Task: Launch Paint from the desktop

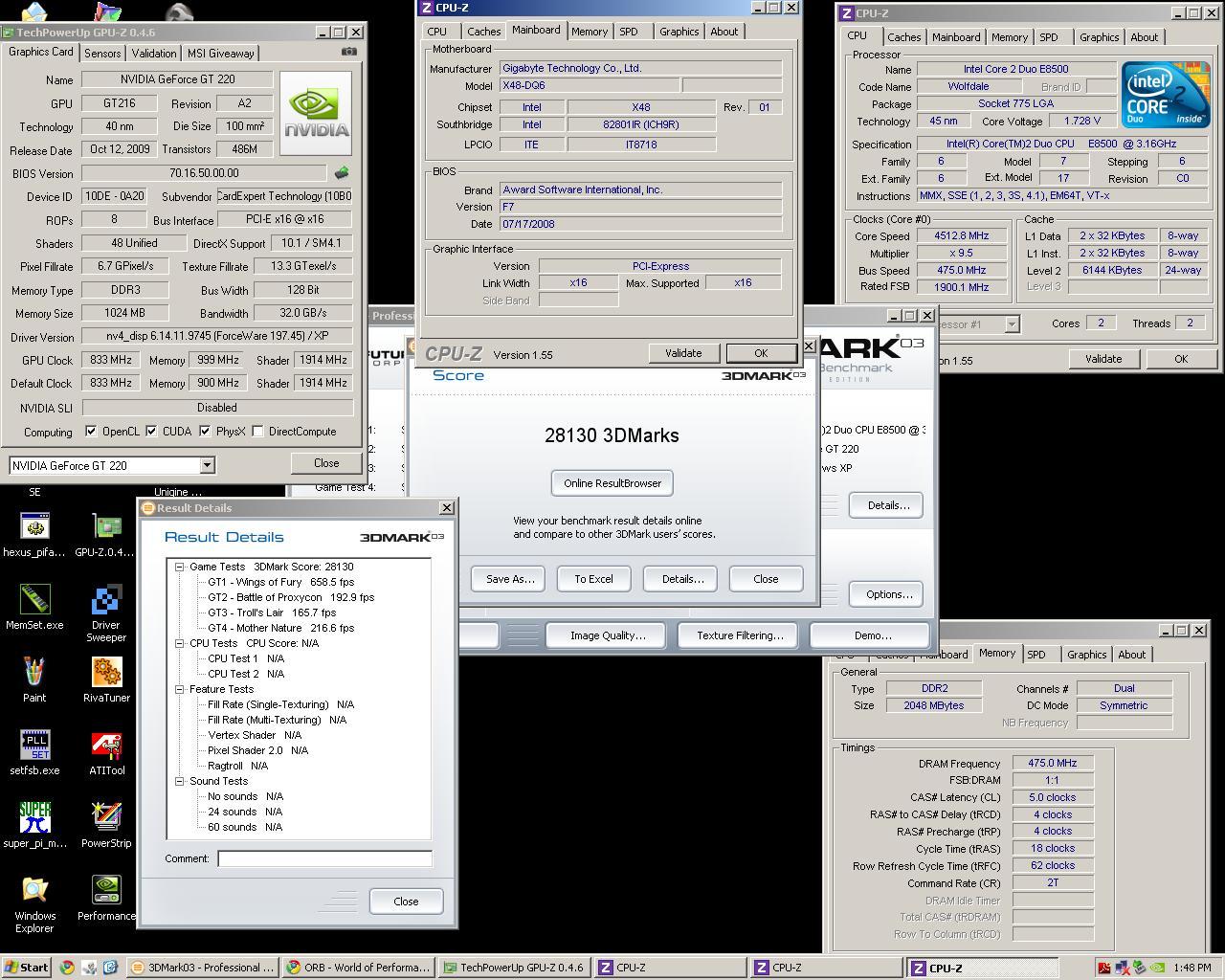Action: tap(34, 679)
